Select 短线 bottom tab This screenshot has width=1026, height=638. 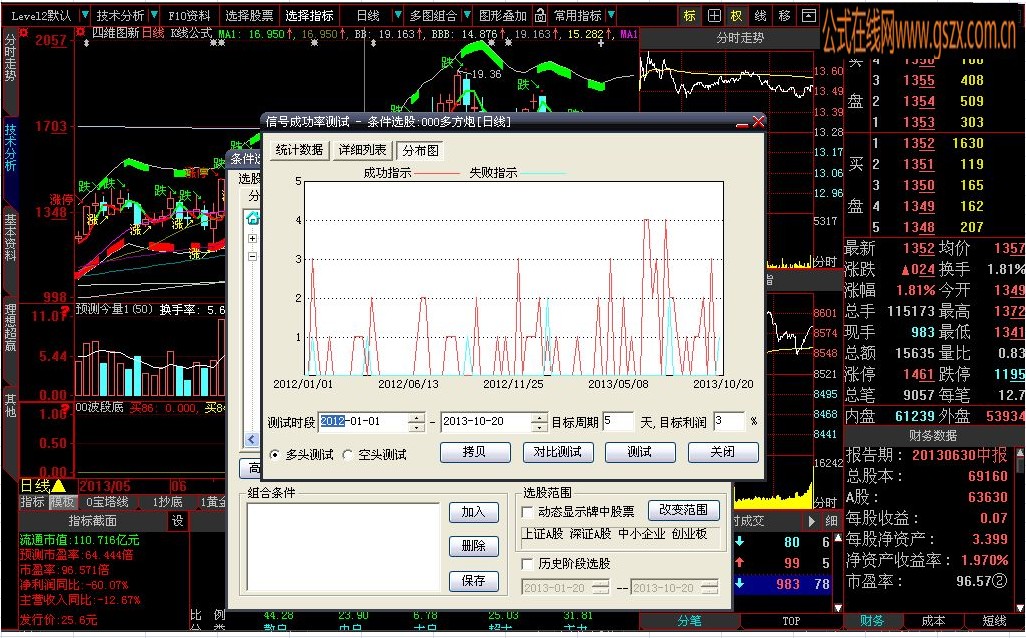(994, 620)
